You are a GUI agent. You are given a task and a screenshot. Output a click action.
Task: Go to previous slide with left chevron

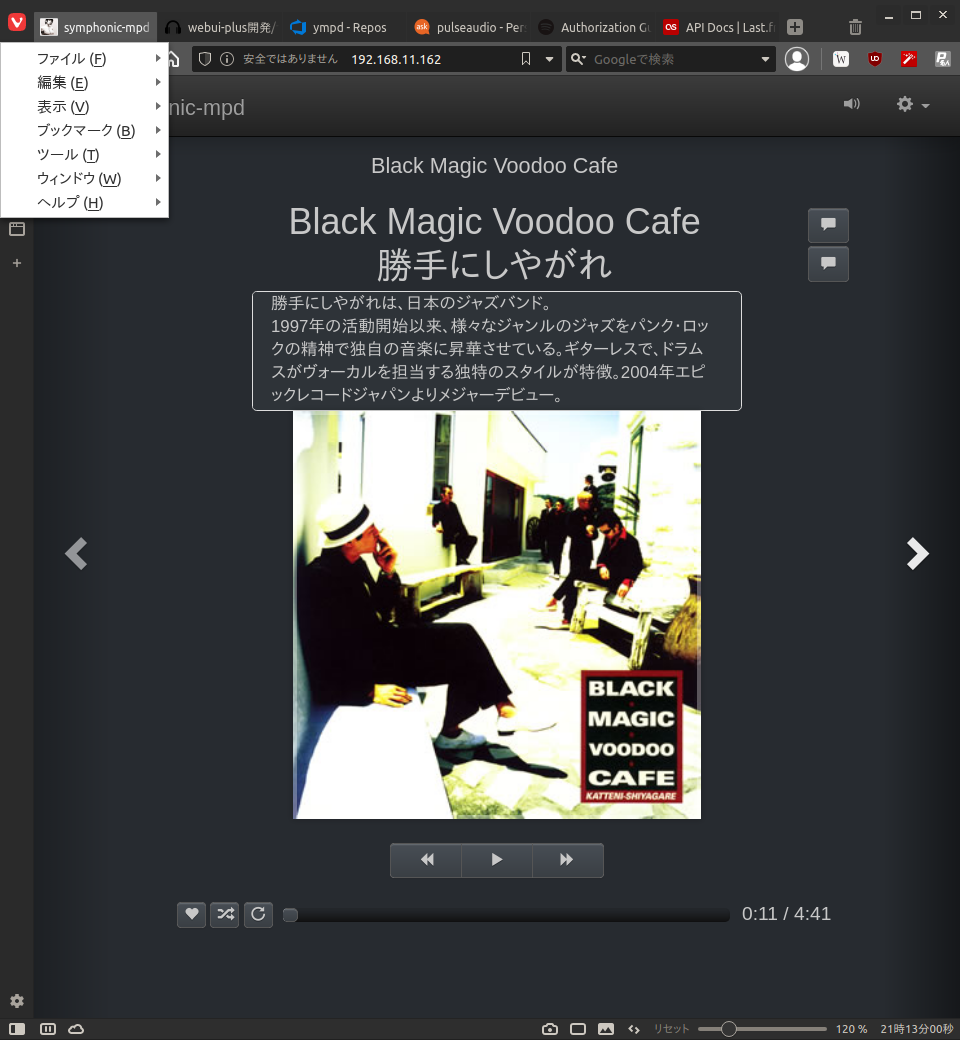point(76,554)
